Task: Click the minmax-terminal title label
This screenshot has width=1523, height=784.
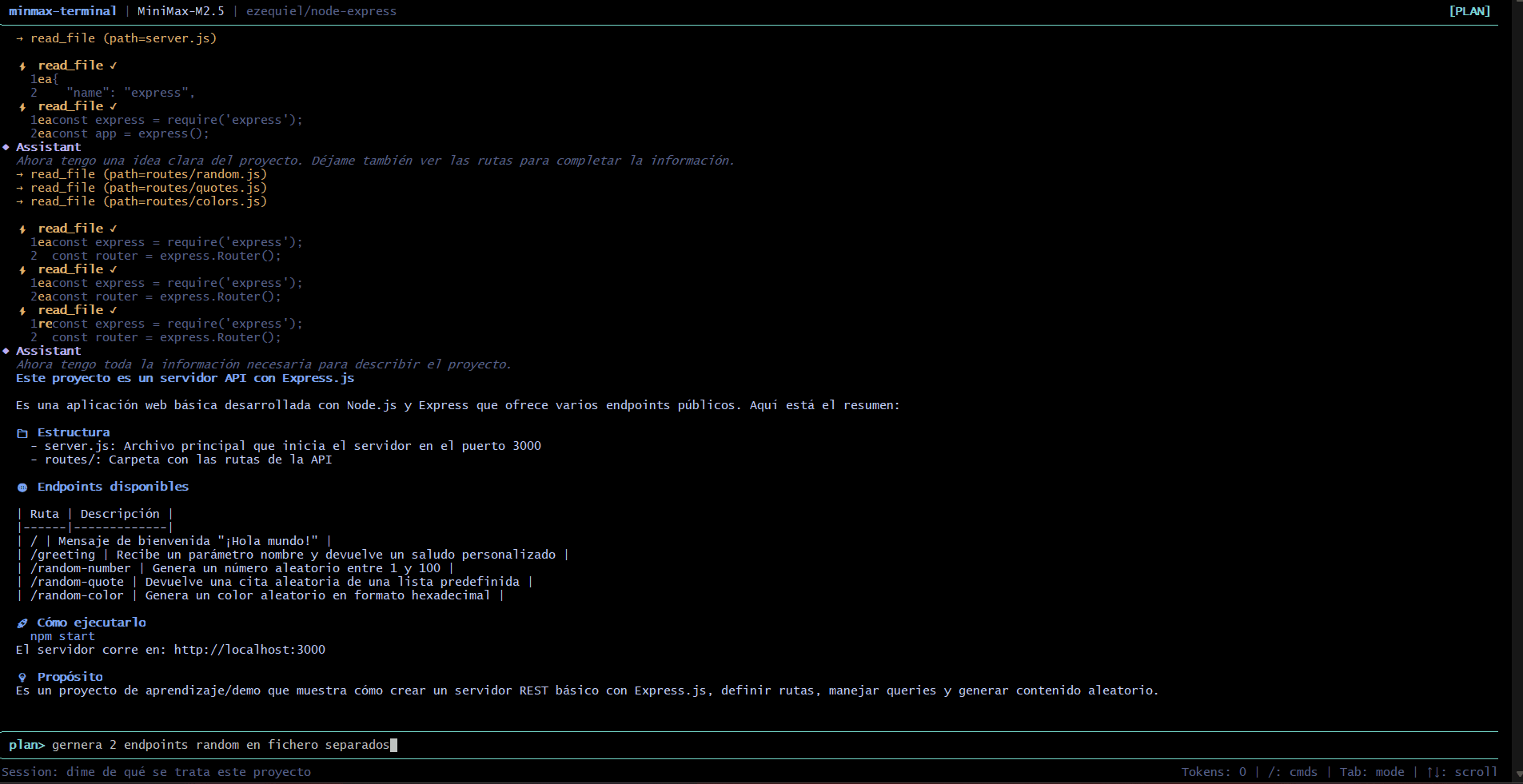Action: tap(62, 11)
